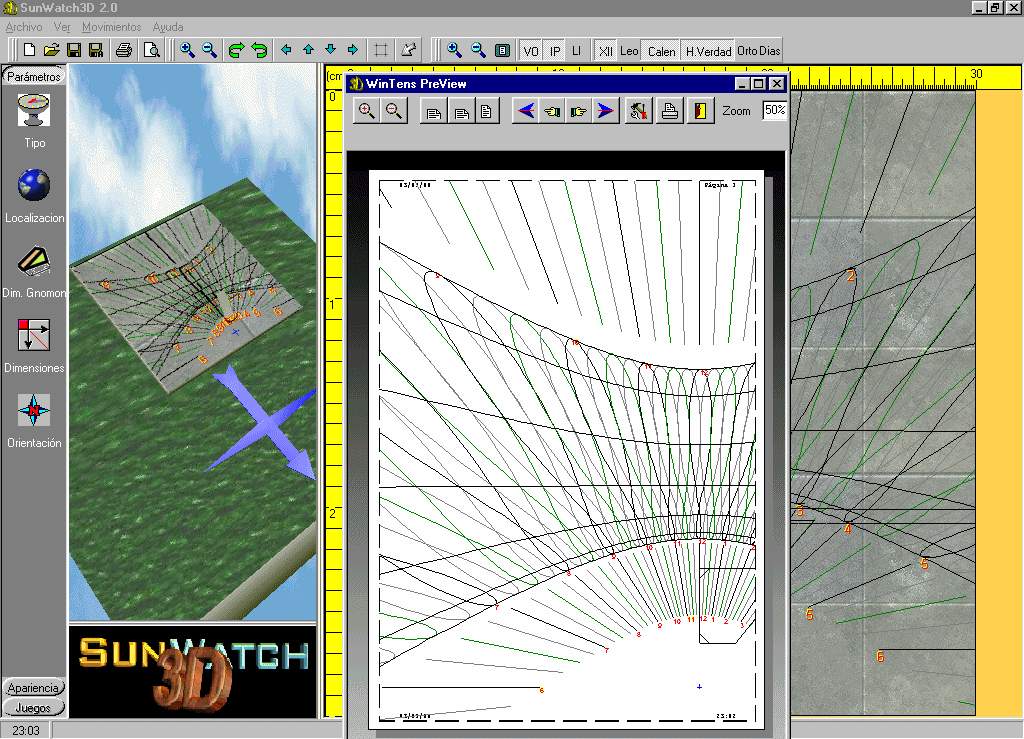Expand the Juegos panel section
Viewport: 1024px width, 739px height.
coord(34,707)
